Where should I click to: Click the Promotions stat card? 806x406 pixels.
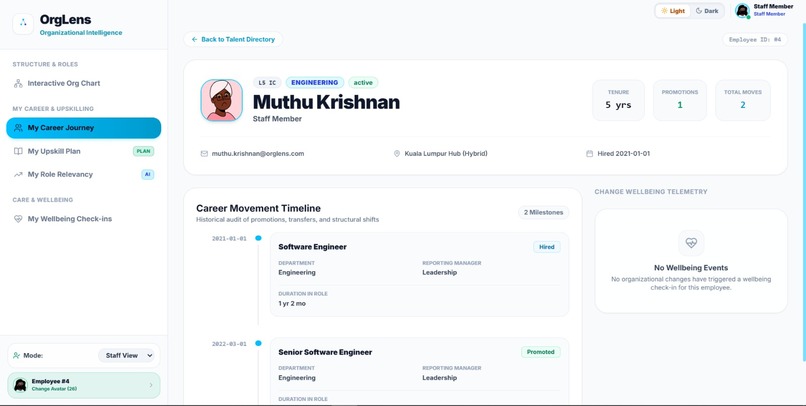680,100
